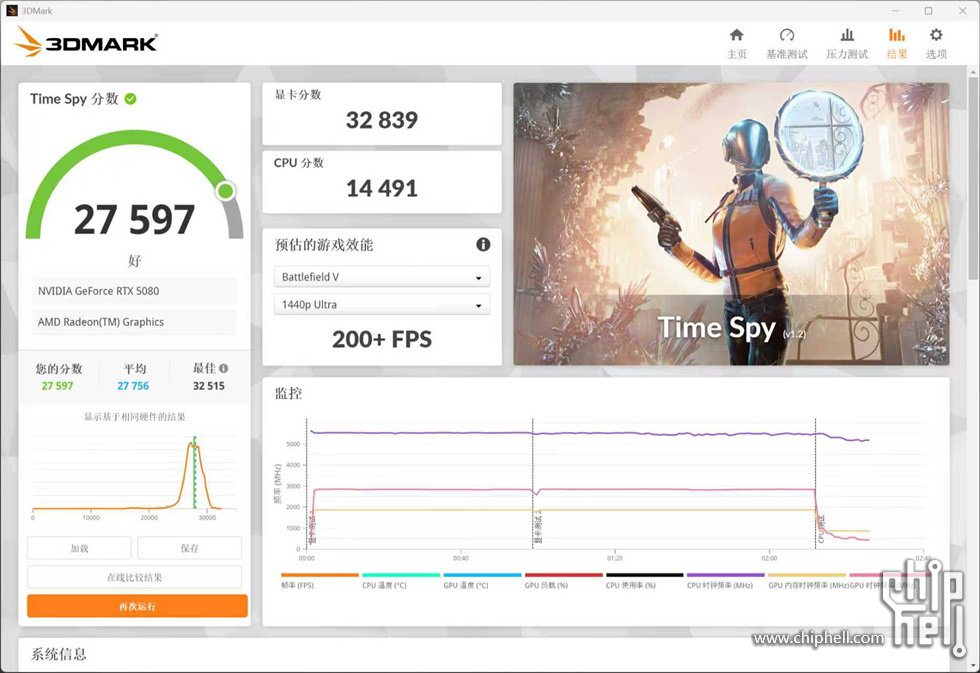Click the black CPU 使用率 legend swatch
Screen dimensions: 980x673
point(645,575)
